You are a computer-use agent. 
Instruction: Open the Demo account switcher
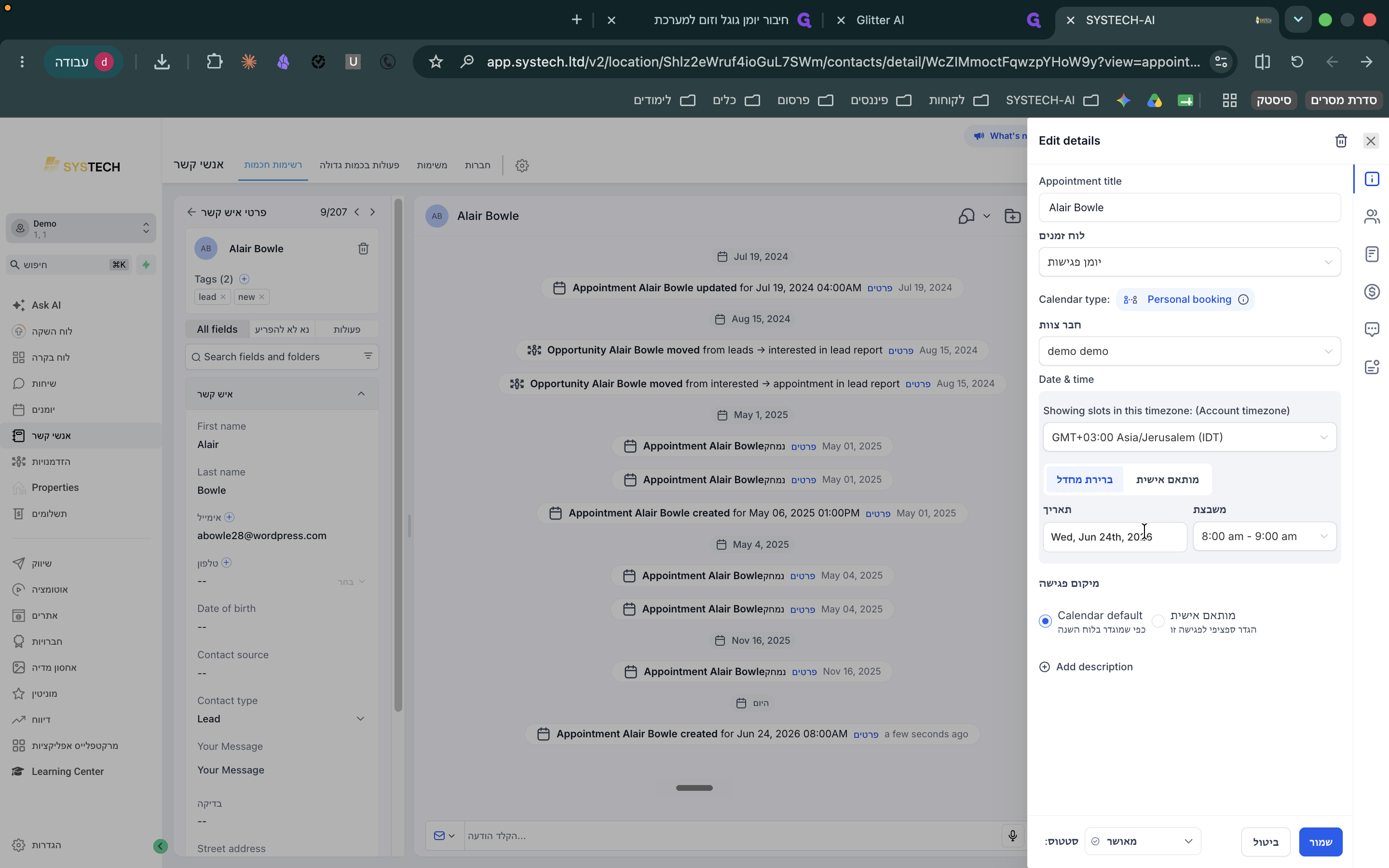pos(81,229)
